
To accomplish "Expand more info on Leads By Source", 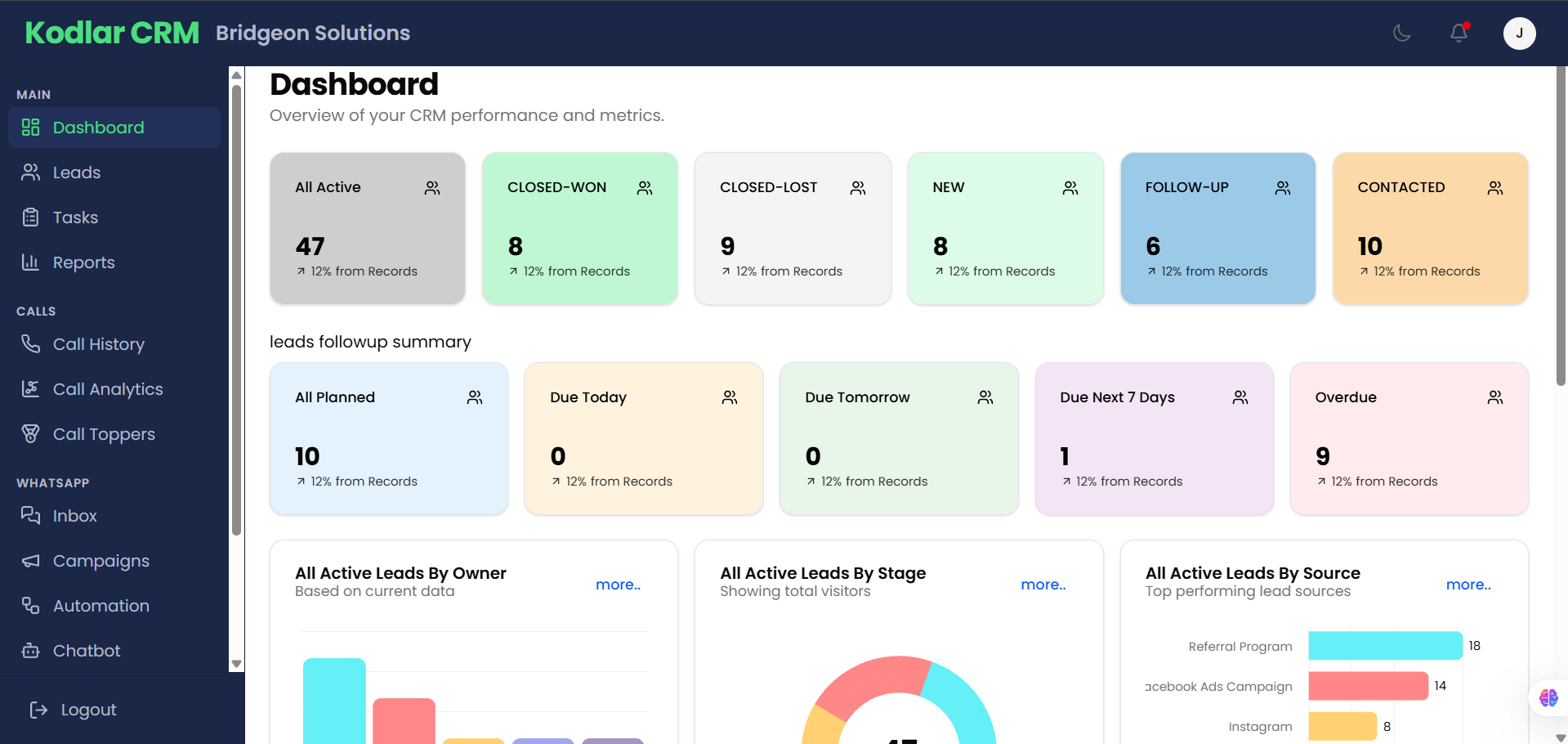I will coord(1468,585).
